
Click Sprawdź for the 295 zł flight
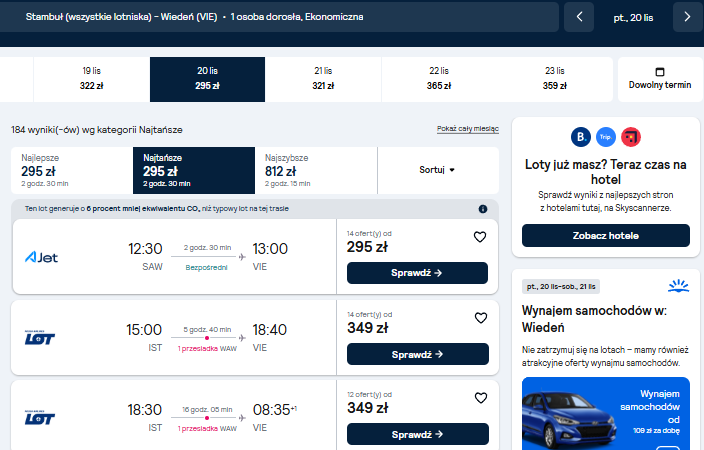417,273
